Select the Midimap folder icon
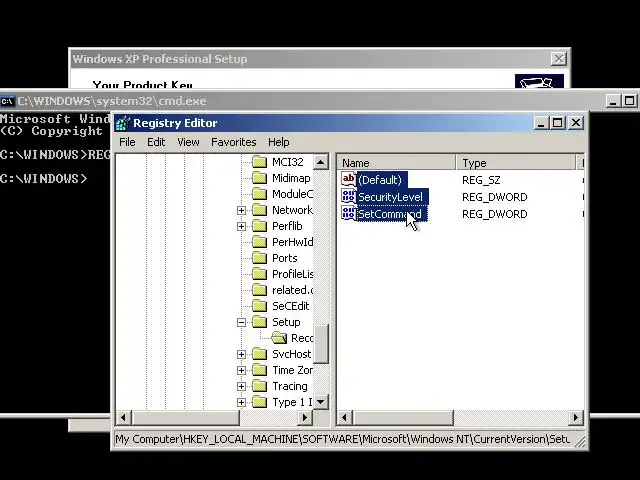This screenshot has width=640, height=480. click(260, 178)
